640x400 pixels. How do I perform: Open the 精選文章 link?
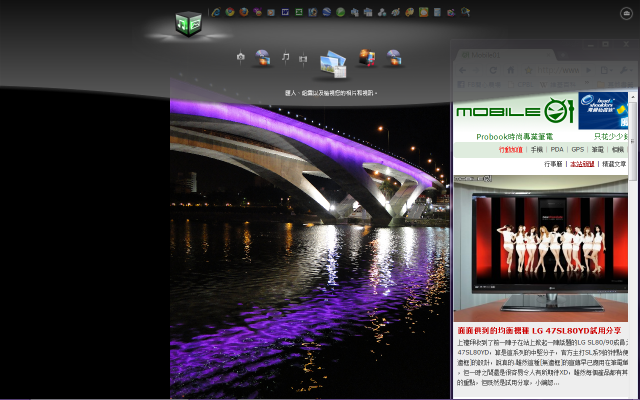(613, 163)
